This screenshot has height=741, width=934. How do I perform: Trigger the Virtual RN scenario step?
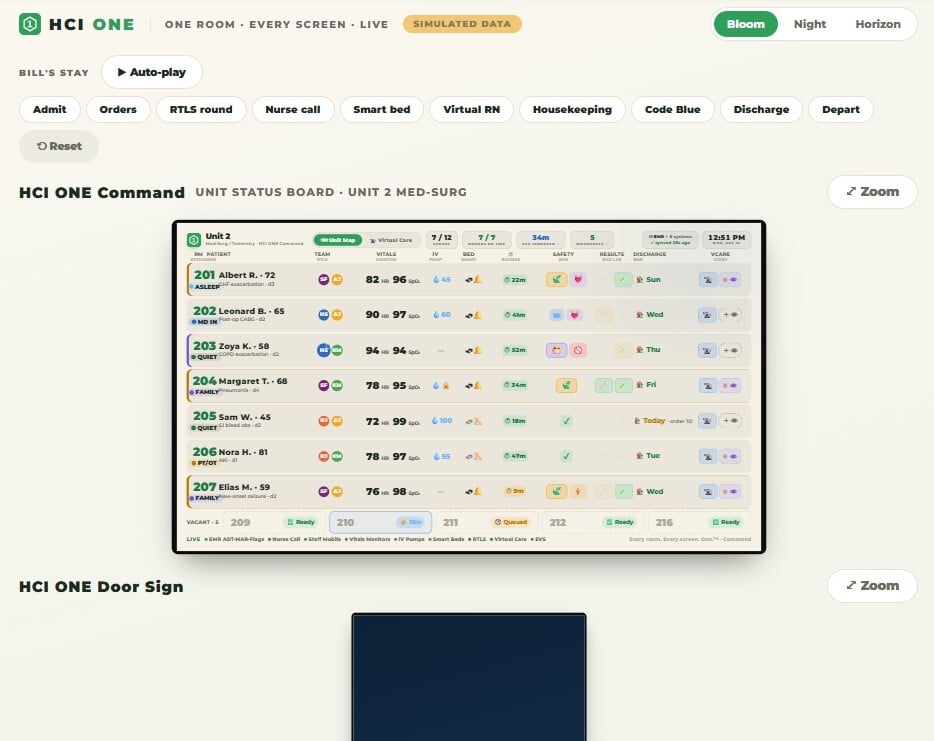(471, 110)
